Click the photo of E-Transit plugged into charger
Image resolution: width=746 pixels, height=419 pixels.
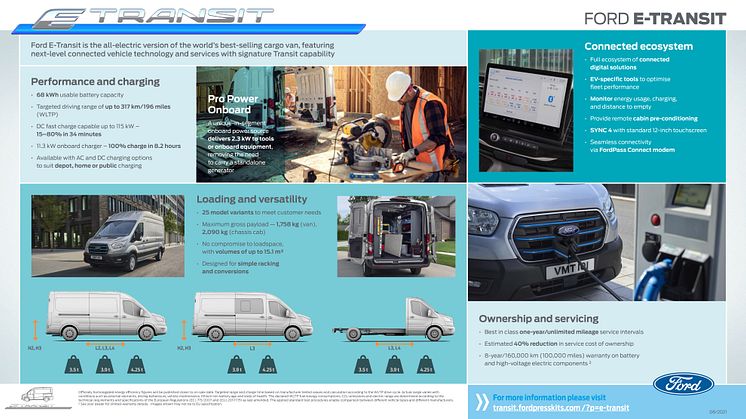point(597,242)
